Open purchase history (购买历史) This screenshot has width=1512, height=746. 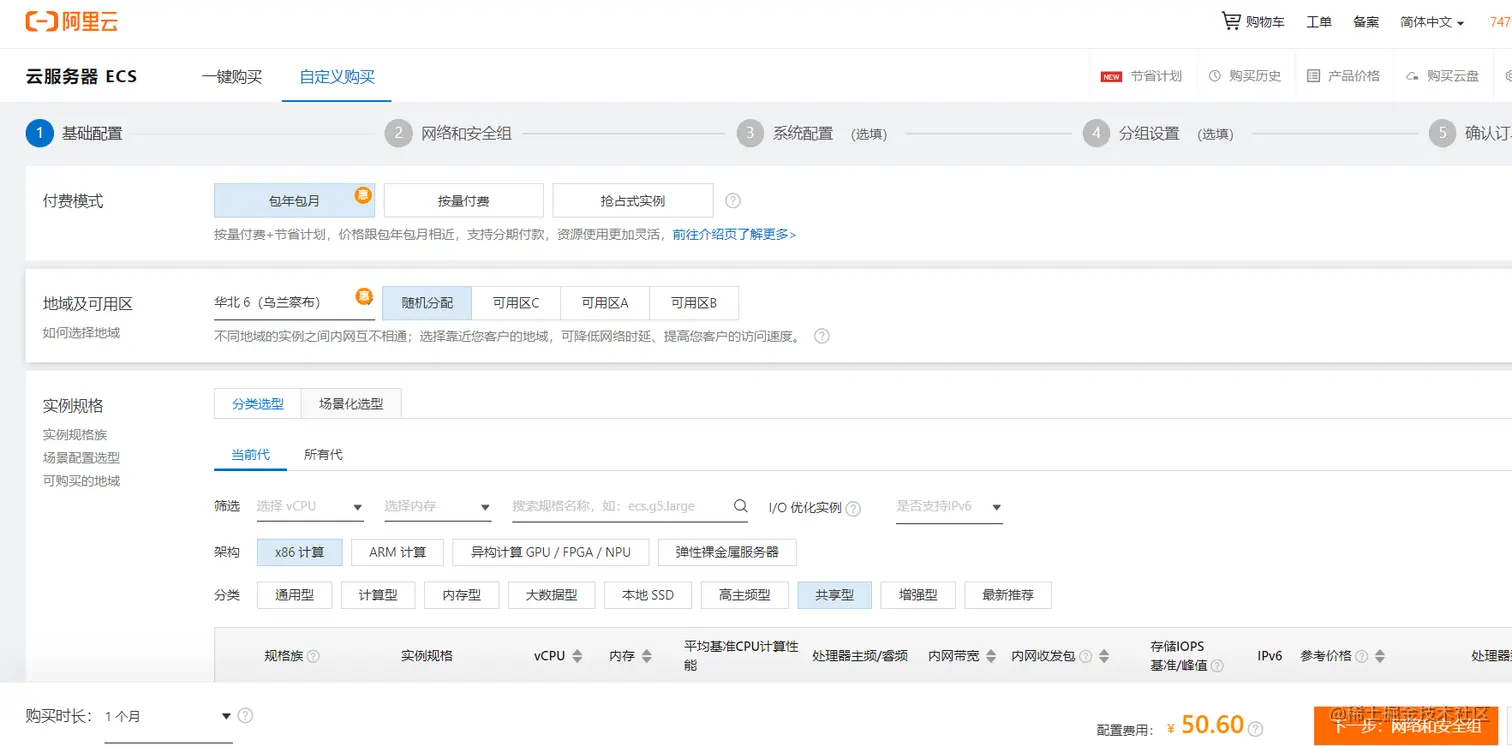1245,76
